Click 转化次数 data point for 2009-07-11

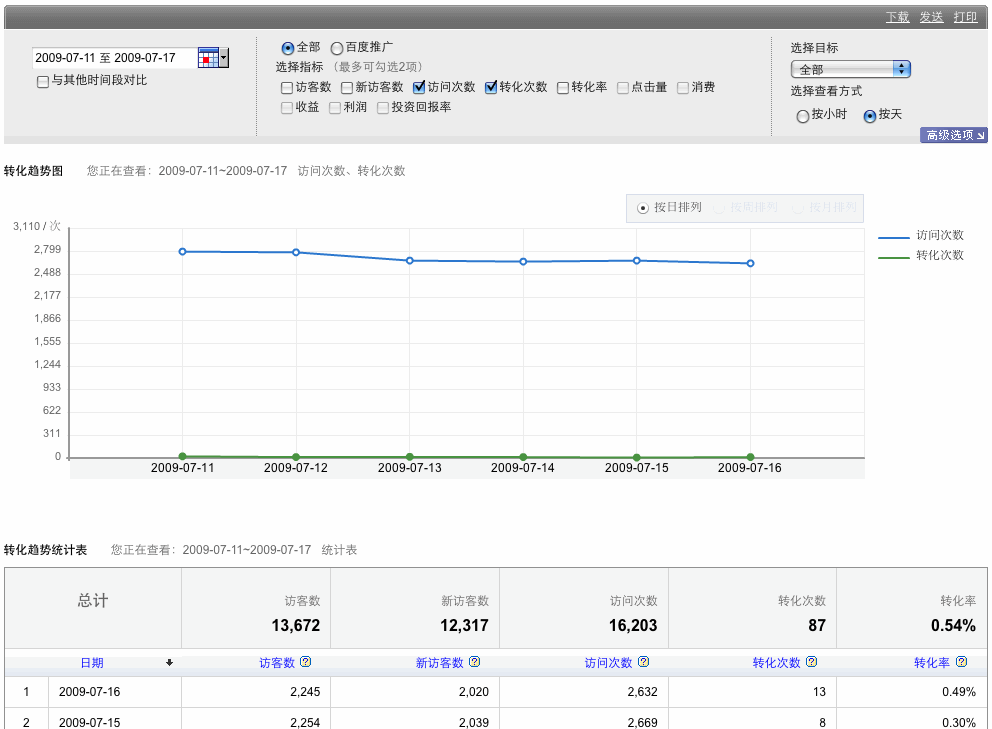pyautogui.click(x=182, y=456)
